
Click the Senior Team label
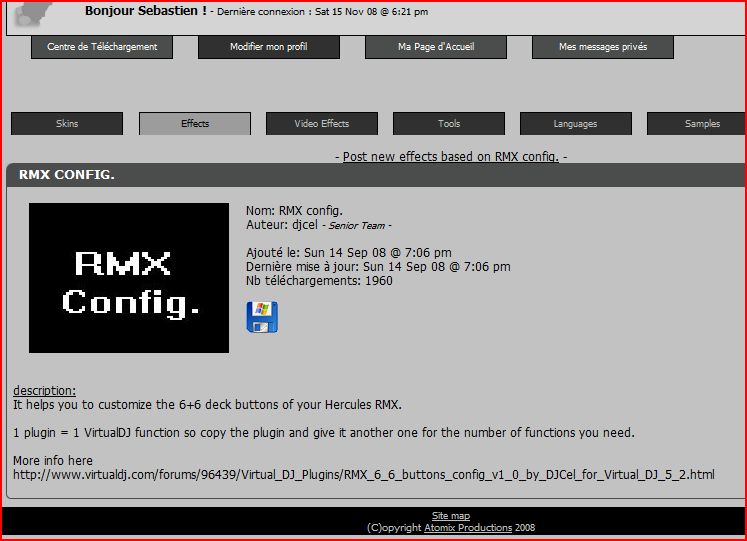pyautogui.click(x=357, y=226)
